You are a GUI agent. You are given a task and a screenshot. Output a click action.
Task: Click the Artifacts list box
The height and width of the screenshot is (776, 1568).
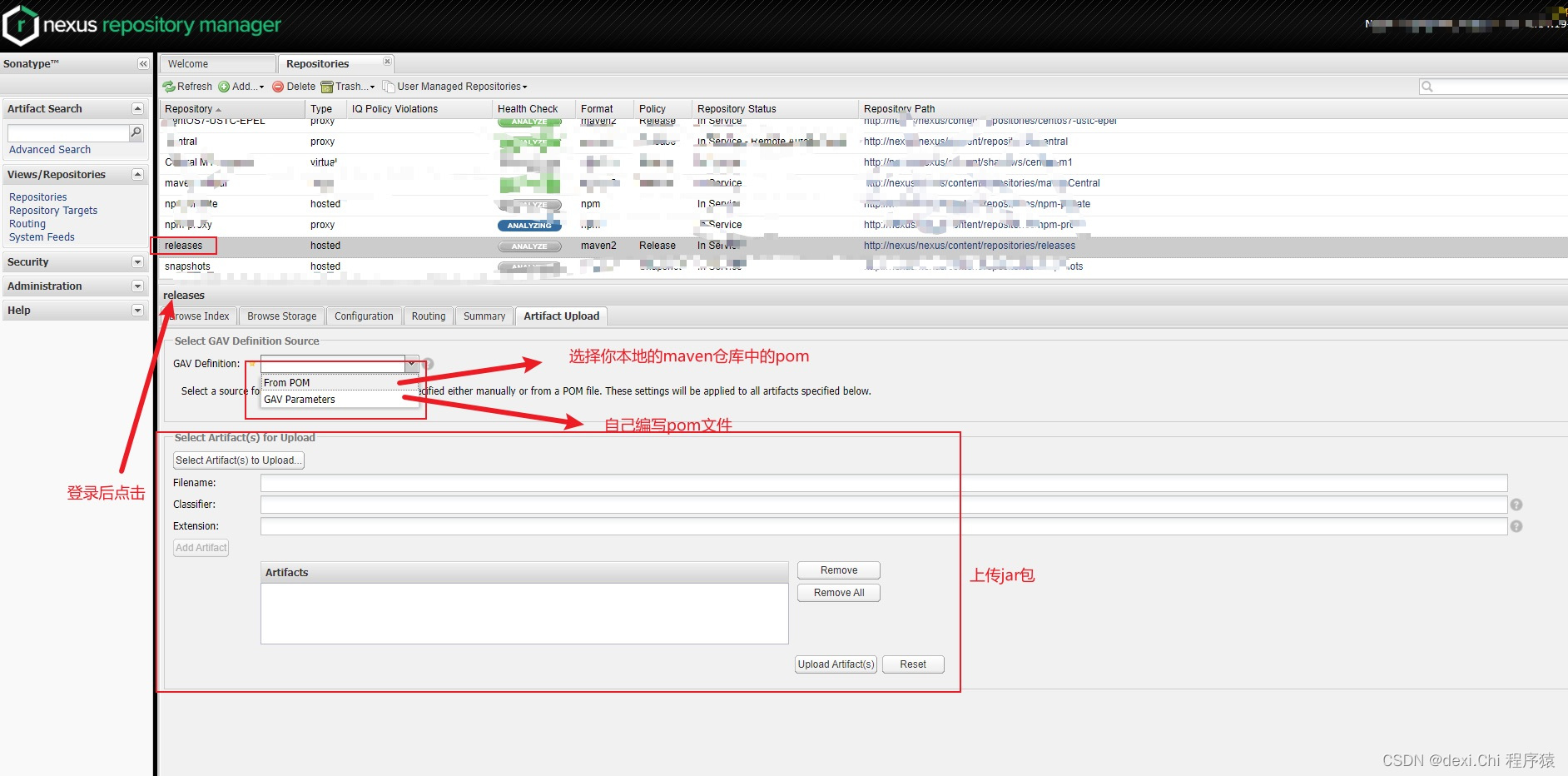(x=524, y=613)
